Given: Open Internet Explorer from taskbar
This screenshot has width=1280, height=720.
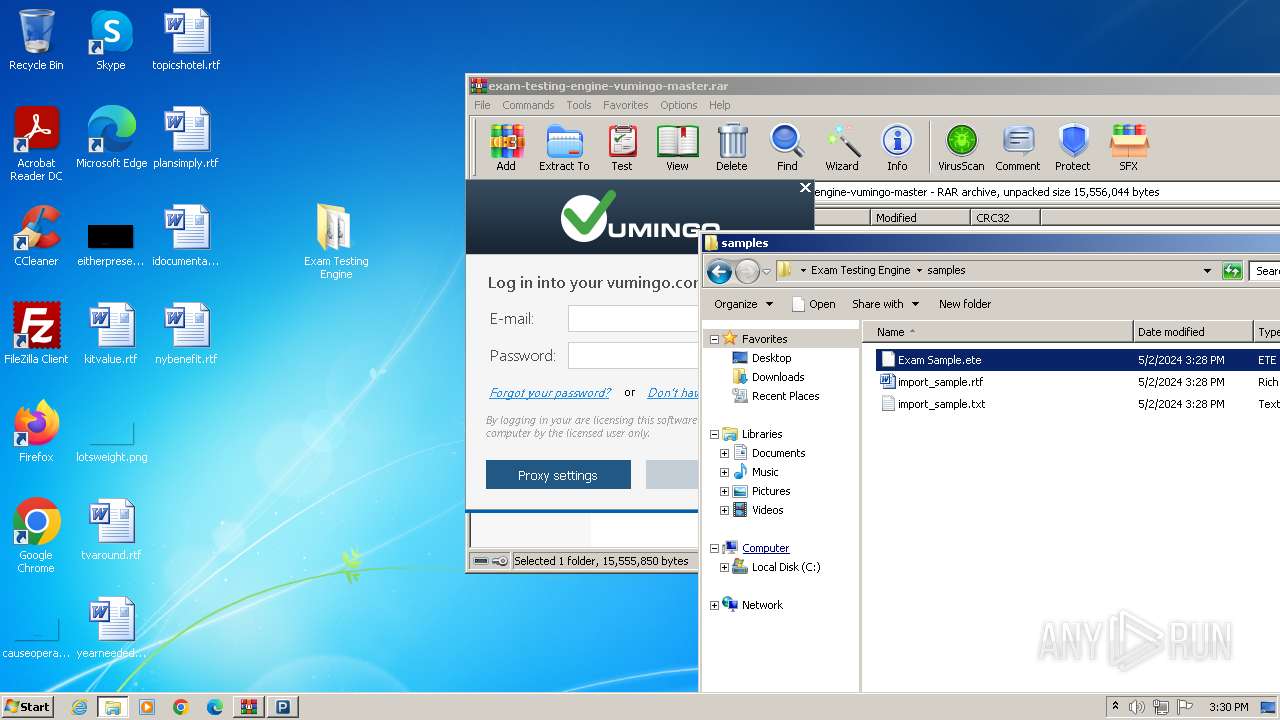Looking at the screenshot, I should click(79, 707).
